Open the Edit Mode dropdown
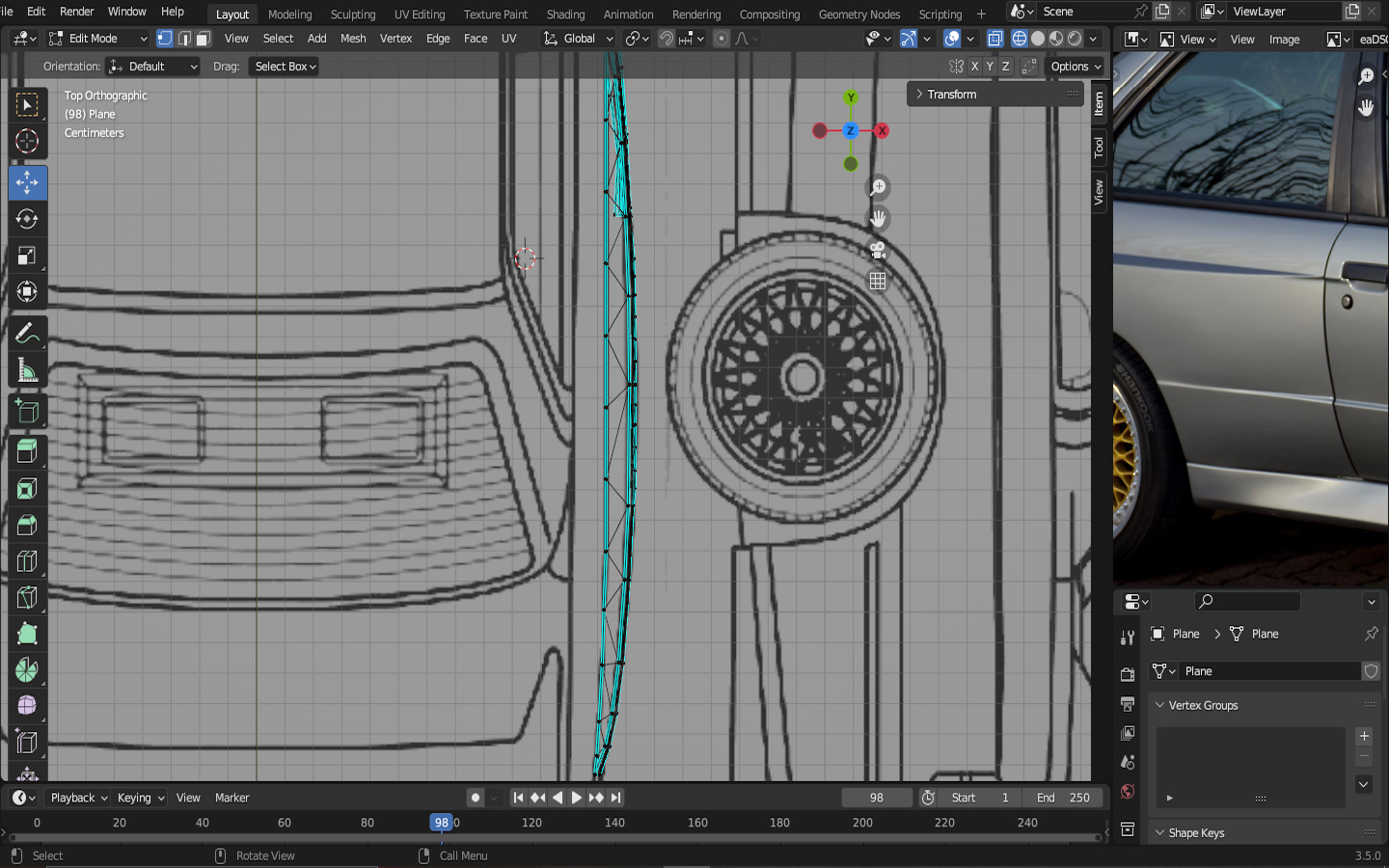 coord(97,39)
